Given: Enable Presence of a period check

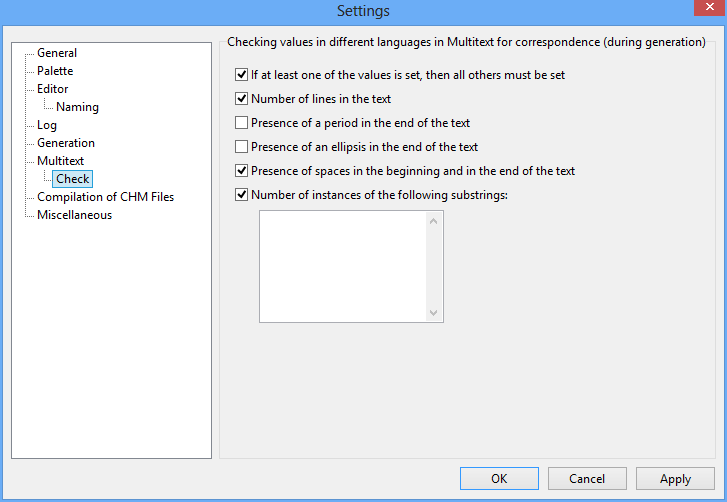Looking at the screenshot, I should click(x=242, y=123).
